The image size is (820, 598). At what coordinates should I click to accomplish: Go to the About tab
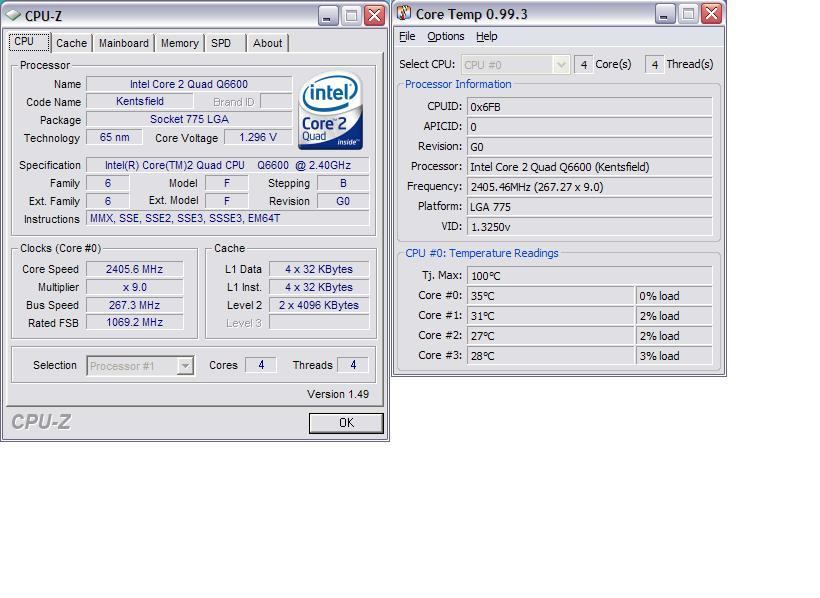[267, 43]
